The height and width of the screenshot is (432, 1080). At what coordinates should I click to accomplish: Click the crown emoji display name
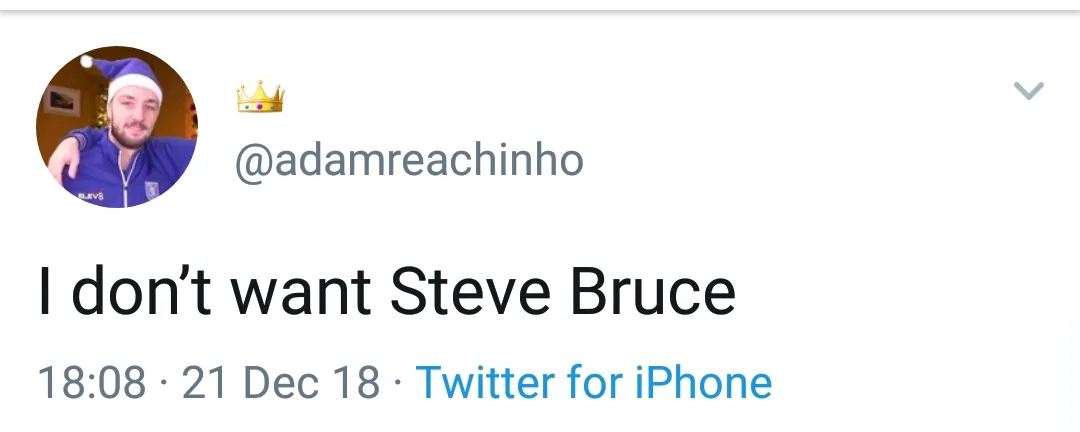260,97
